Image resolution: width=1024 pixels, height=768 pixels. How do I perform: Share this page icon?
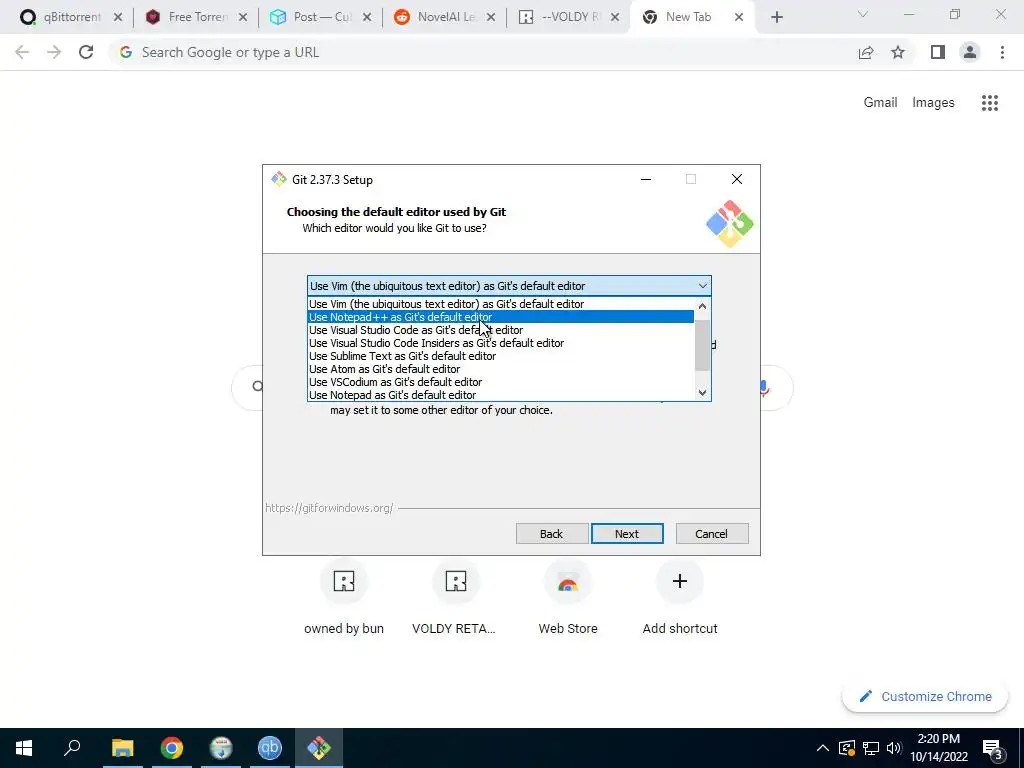coord(866,52)
